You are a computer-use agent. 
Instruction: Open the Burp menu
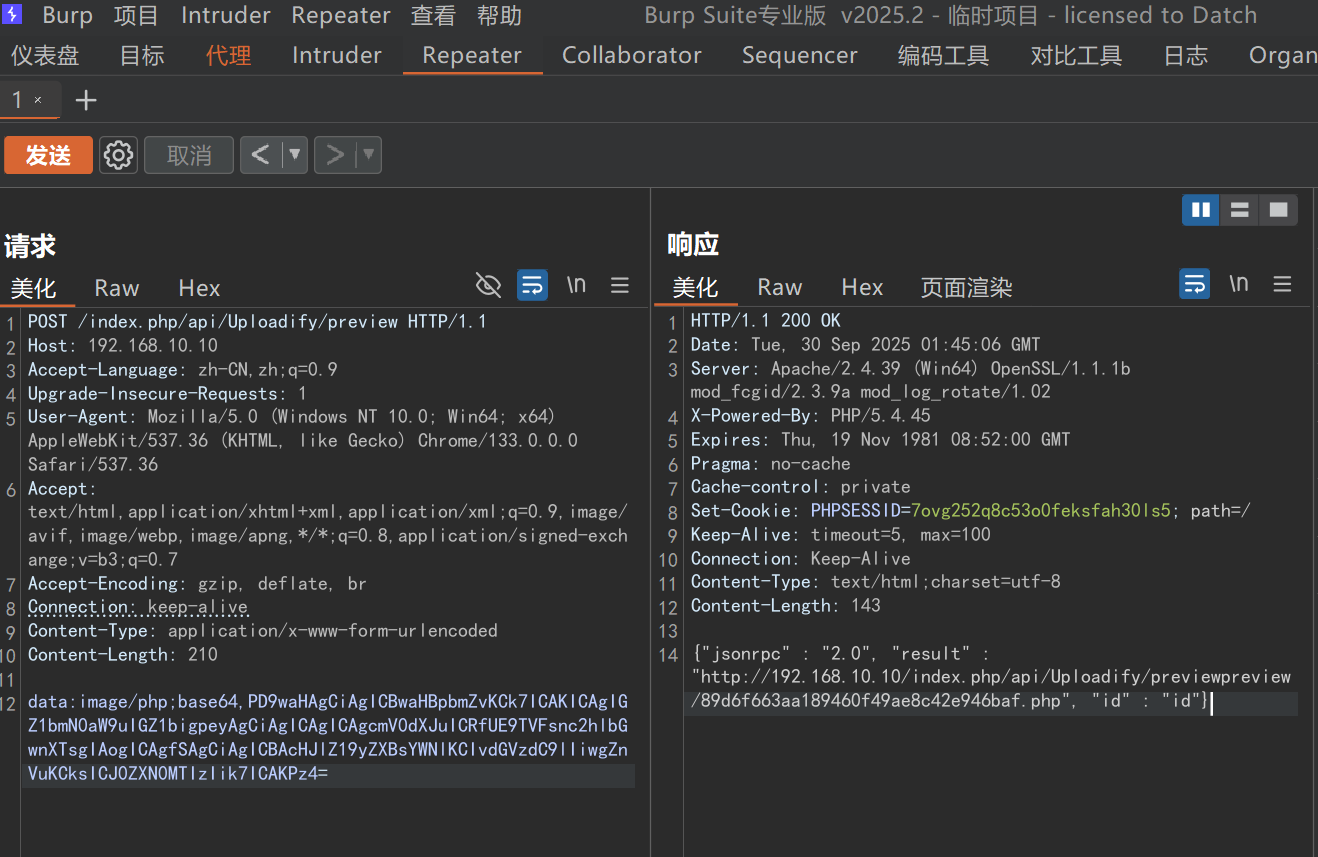[x=67, y=15]
